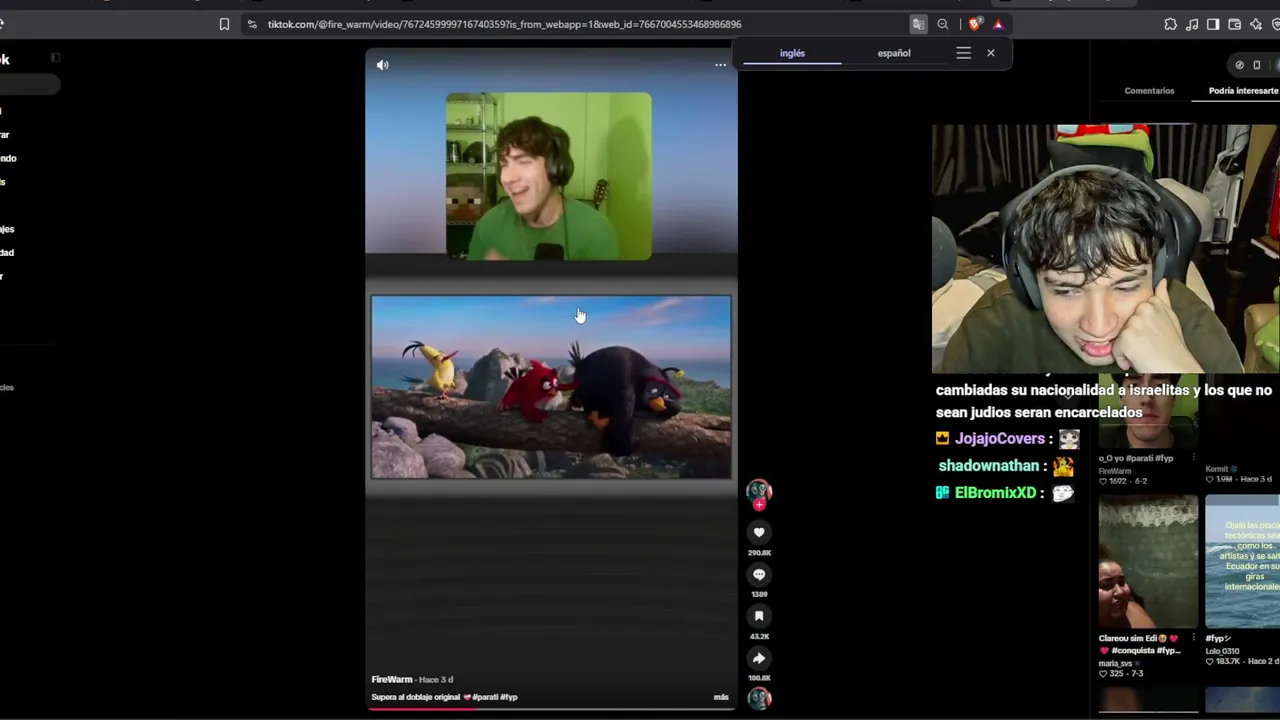Viewport: 1280px width, 720px height.
Task: Switch to the 'Podría interesarte' tab
Action: [1243, 91]
